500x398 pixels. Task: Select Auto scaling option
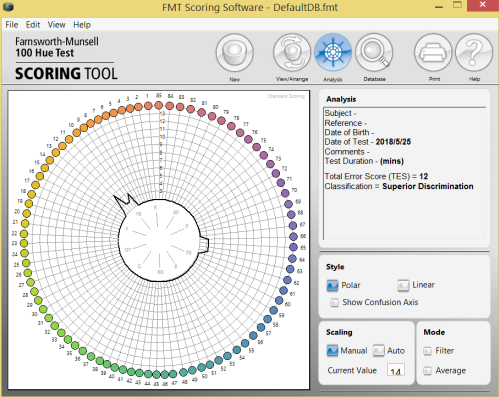[x=378, y=351]
